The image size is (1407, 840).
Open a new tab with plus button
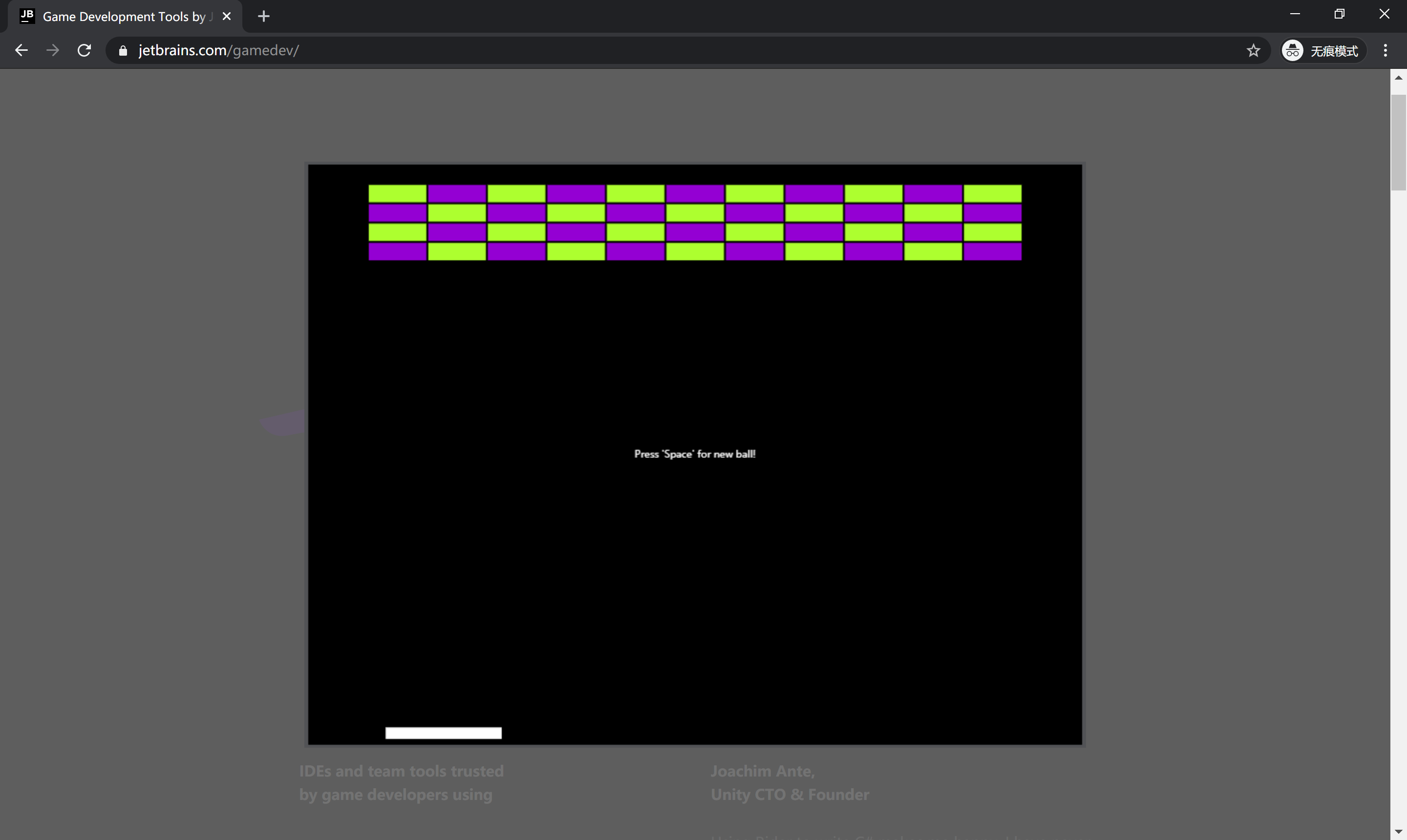pyautogui.click(x=263, y=17)
